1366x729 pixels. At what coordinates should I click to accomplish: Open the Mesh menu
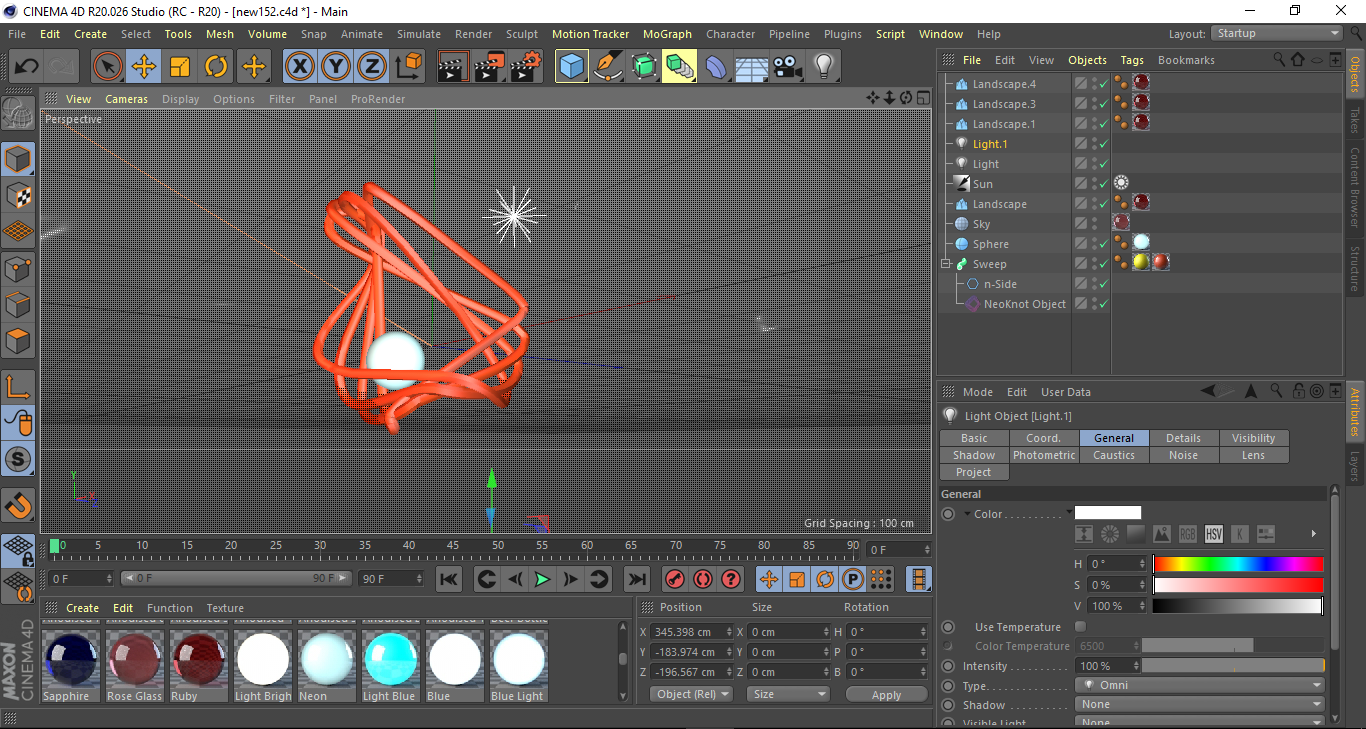220,34
